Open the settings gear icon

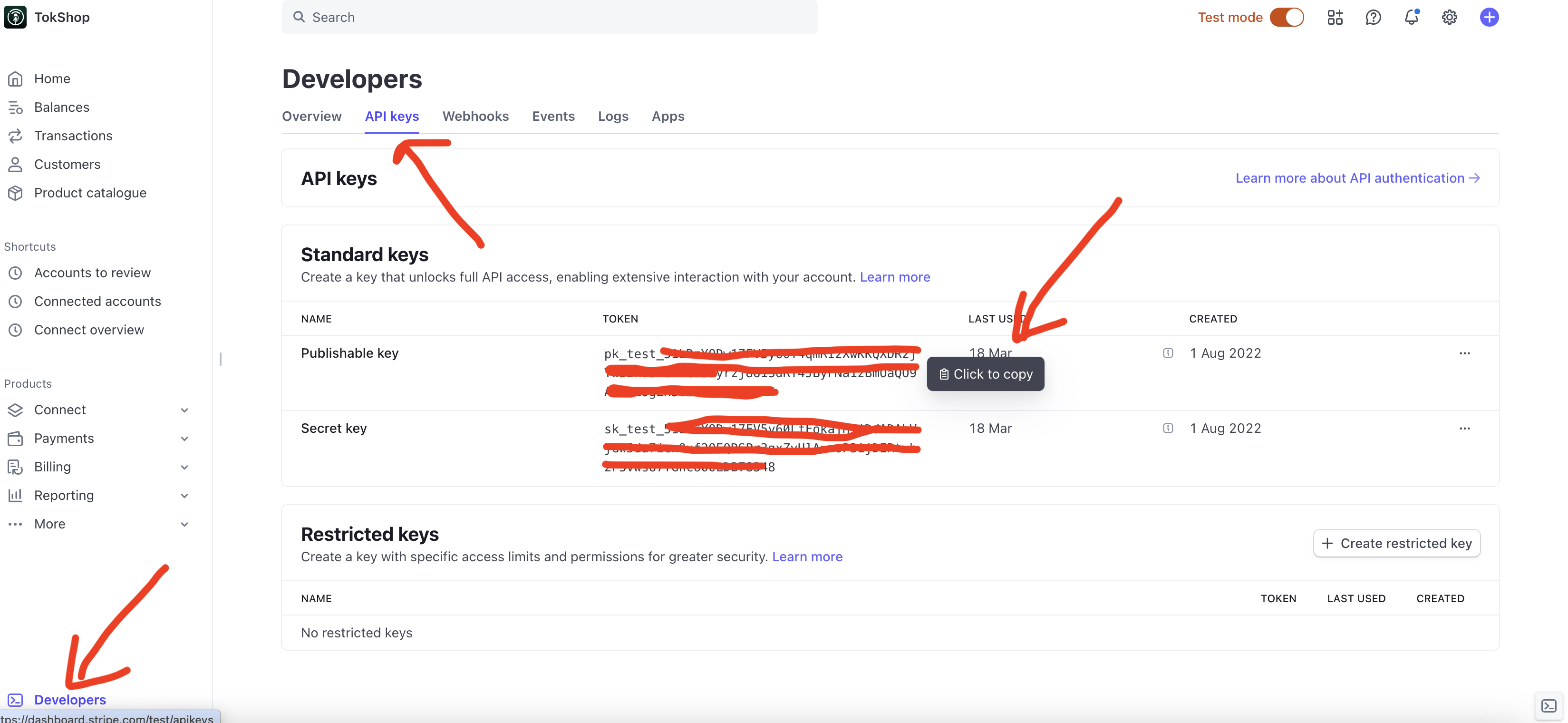pyautogui.click(x=1449, y=17)
